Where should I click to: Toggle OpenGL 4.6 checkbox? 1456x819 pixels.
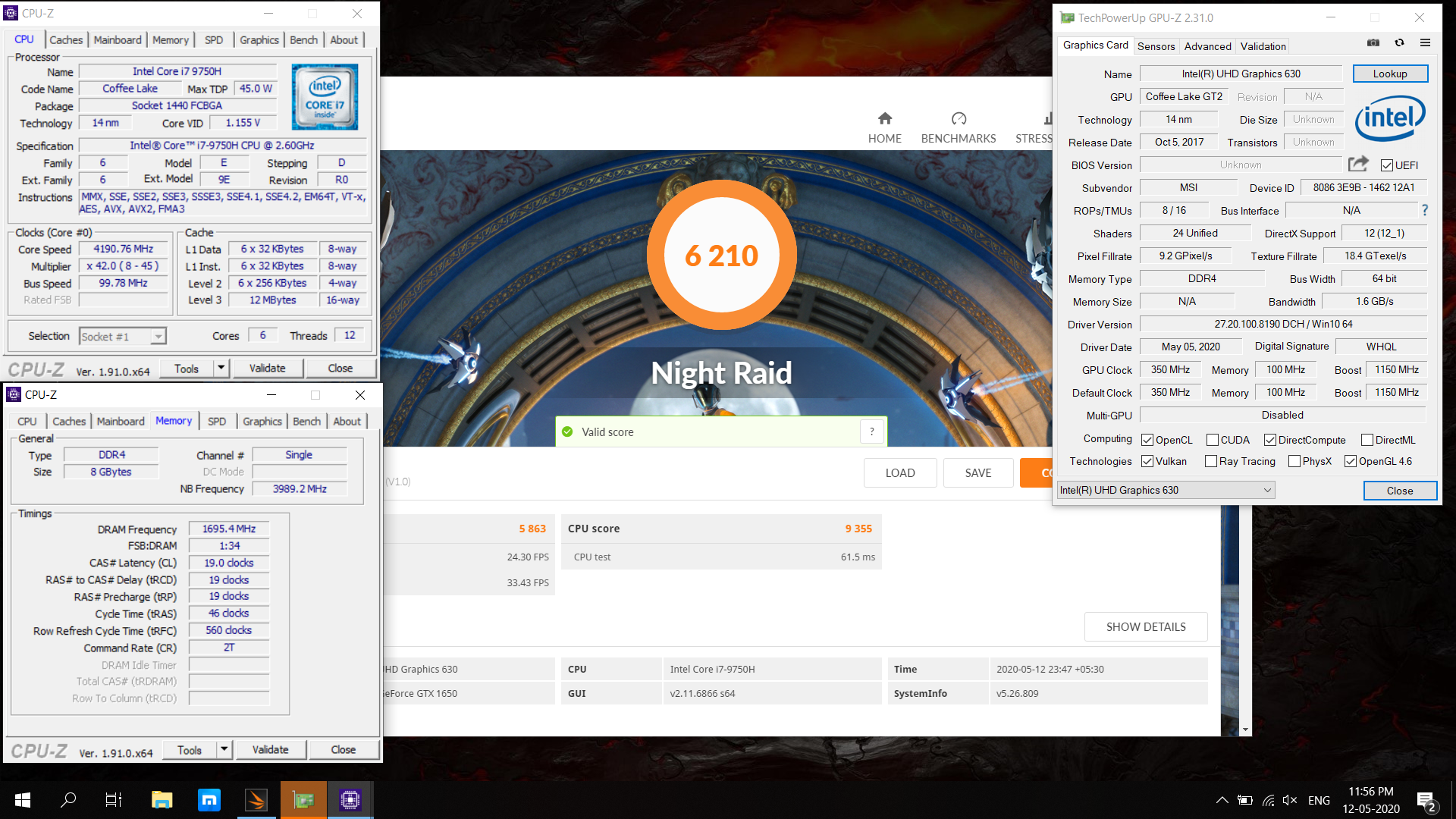point(1351,461)
